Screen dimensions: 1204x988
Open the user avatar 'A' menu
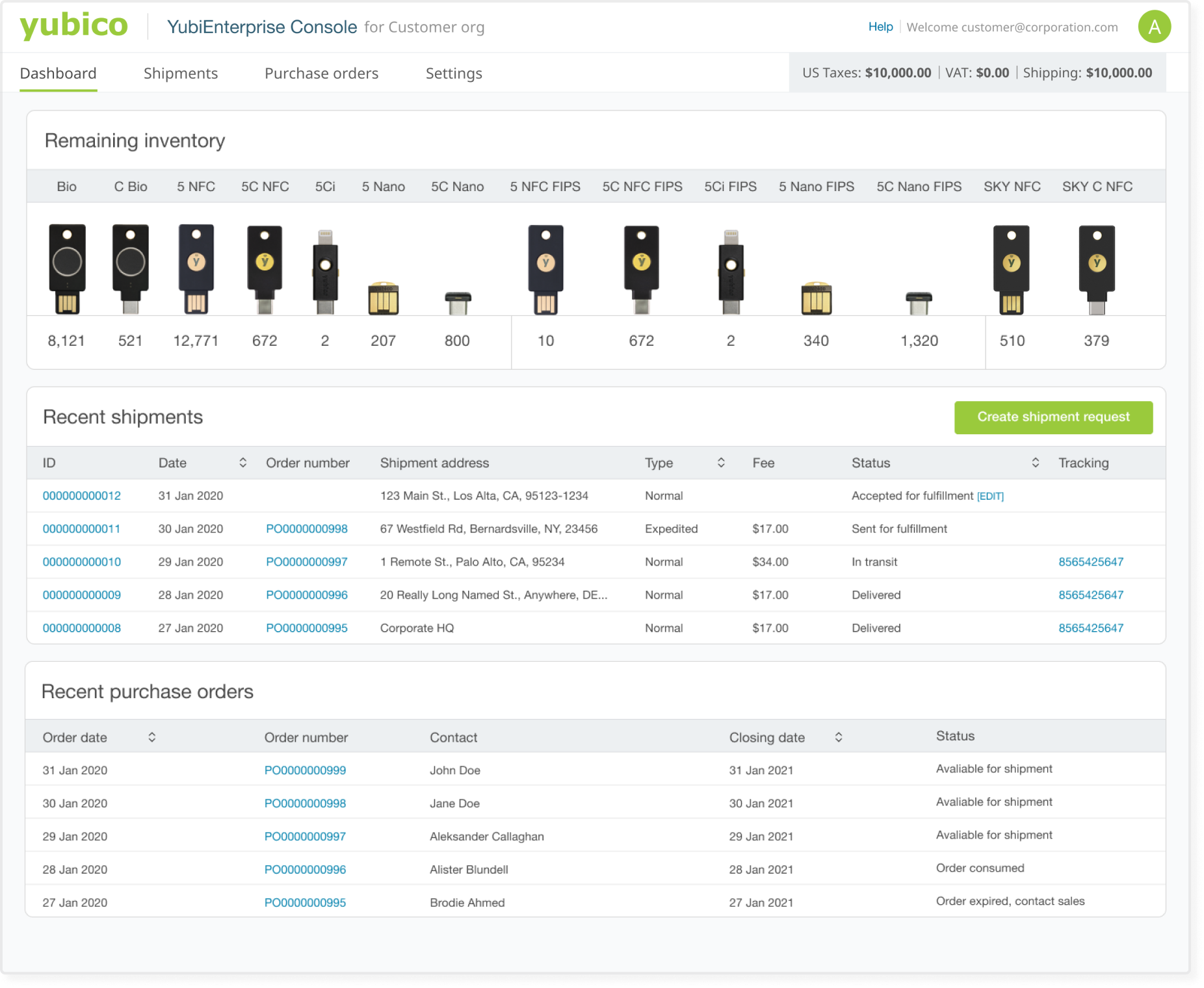1154,27
